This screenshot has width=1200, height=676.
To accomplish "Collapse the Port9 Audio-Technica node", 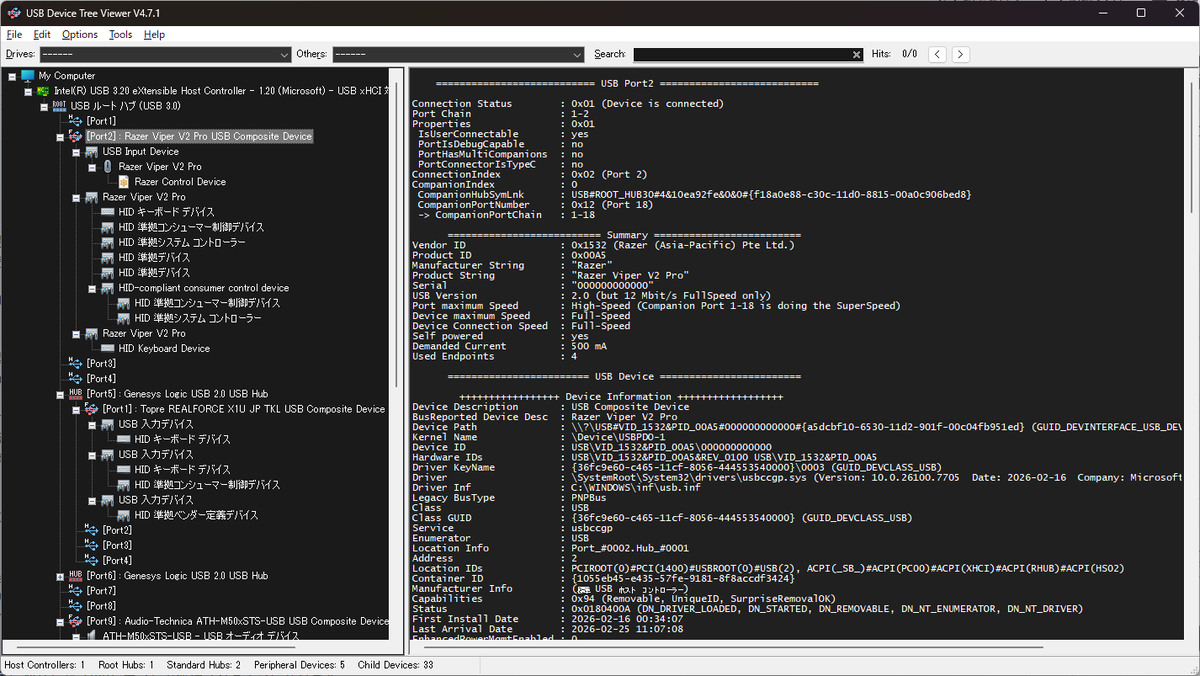I will (x=60, y=621).
